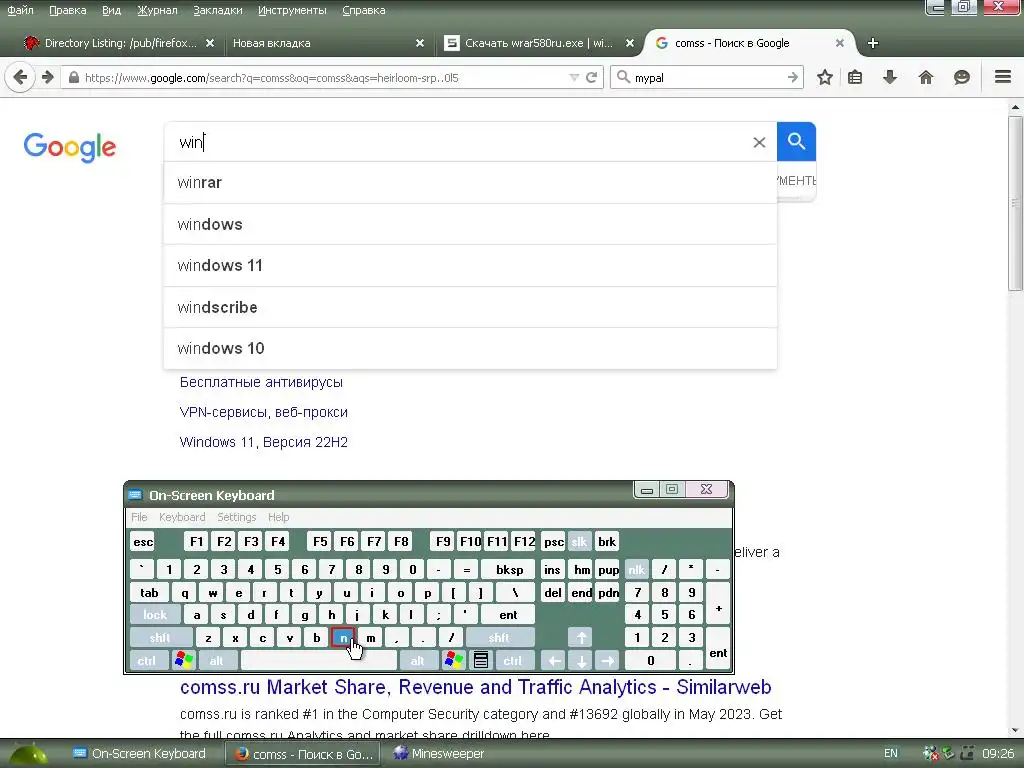This screenshot has width=1024, height=768.
Task: Toggle the slk (scroll lock) key
Action: 579,541
